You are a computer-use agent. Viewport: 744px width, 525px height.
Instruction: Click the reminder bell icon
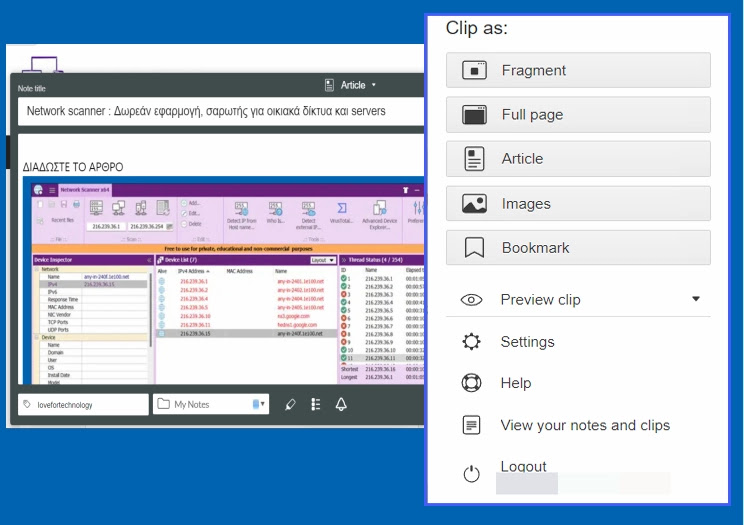click(341, 404)
